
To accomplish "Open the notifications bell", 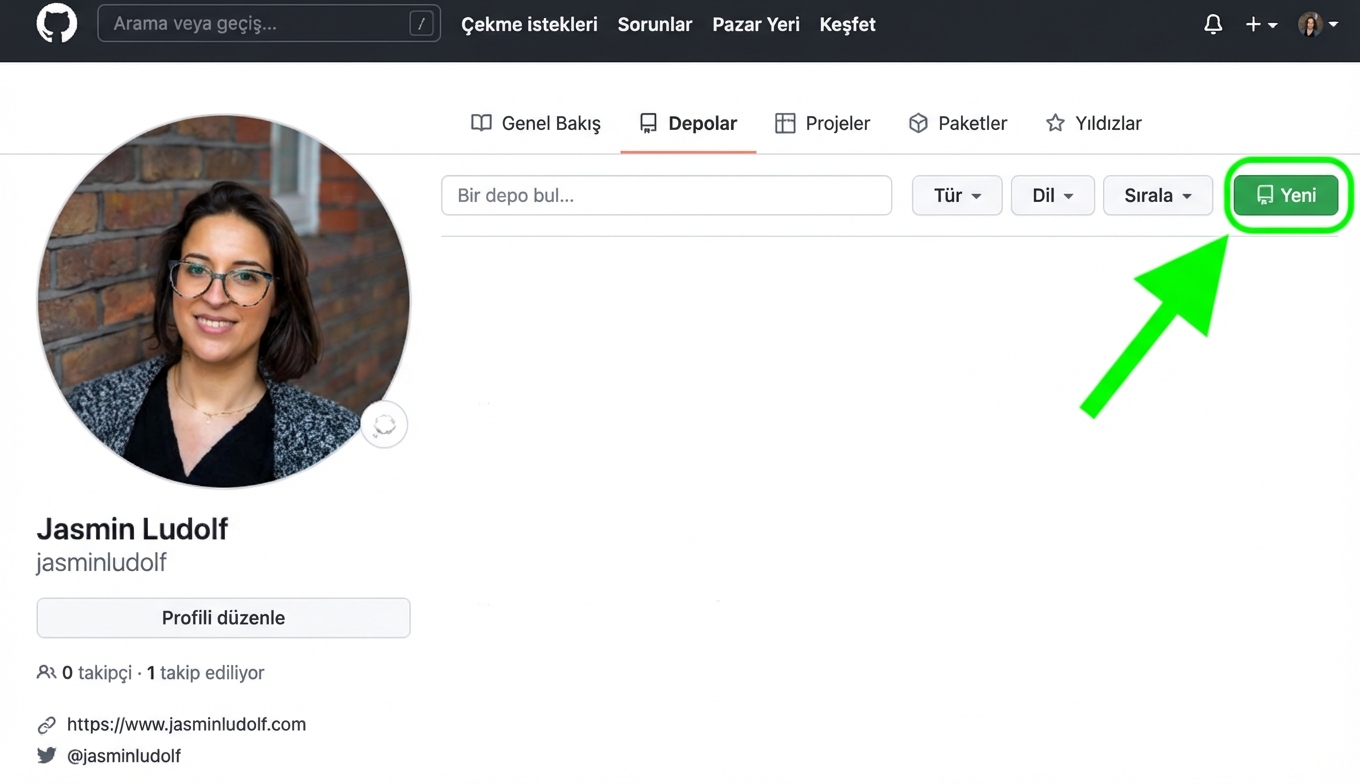I will (x=1212, y=24).
